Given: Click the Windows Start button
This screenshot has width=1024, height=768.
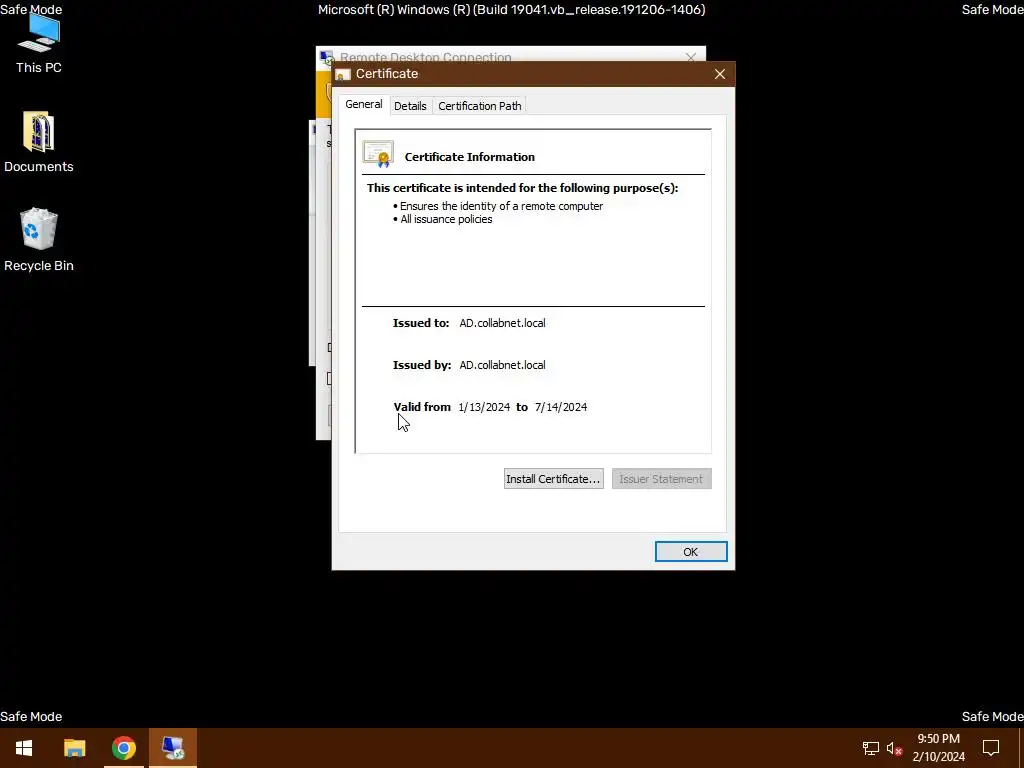Looking at the screenshot, I should click(24, 748).
